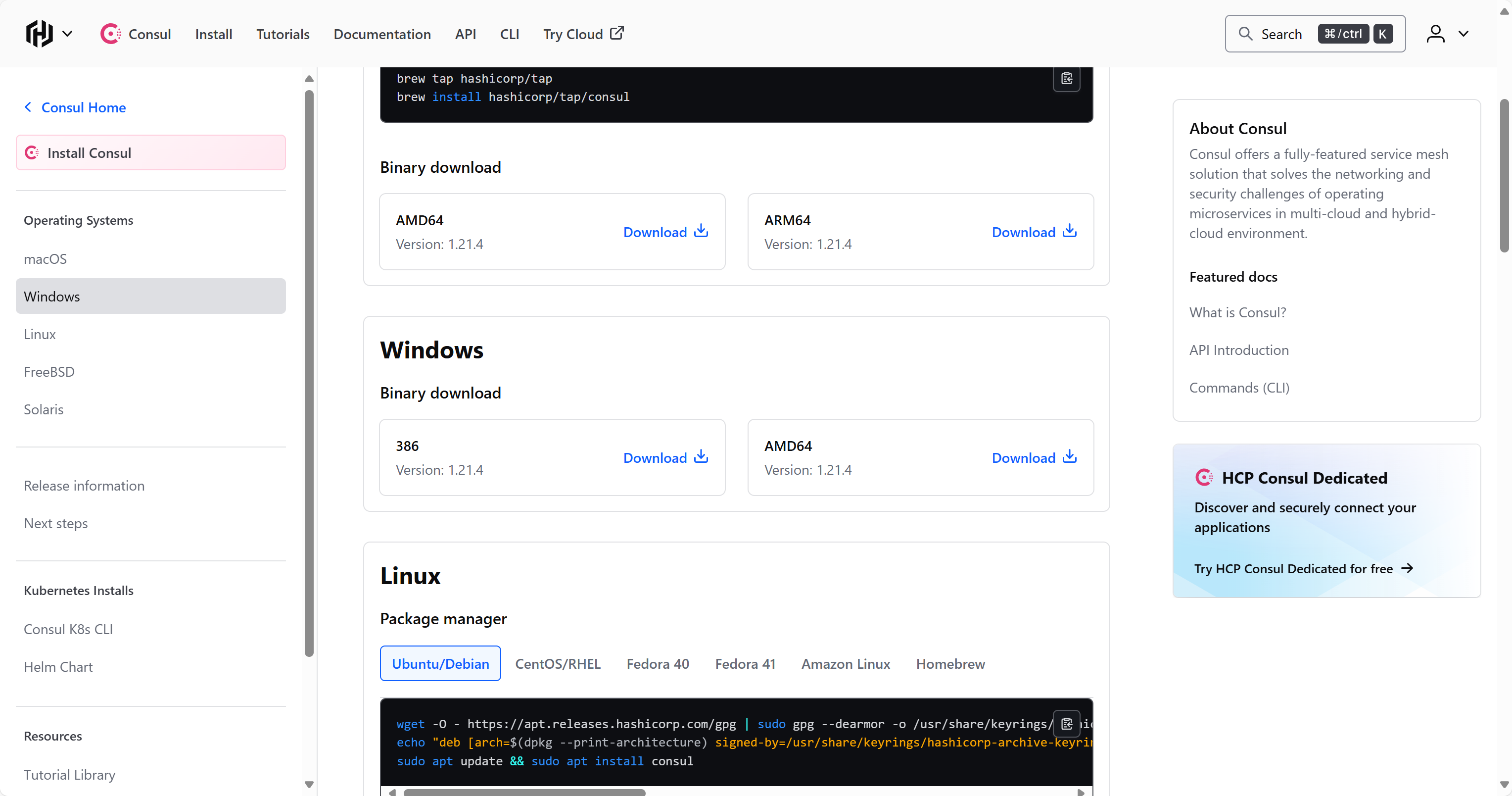Click the HashiCorp logo icon

[39, 34]
